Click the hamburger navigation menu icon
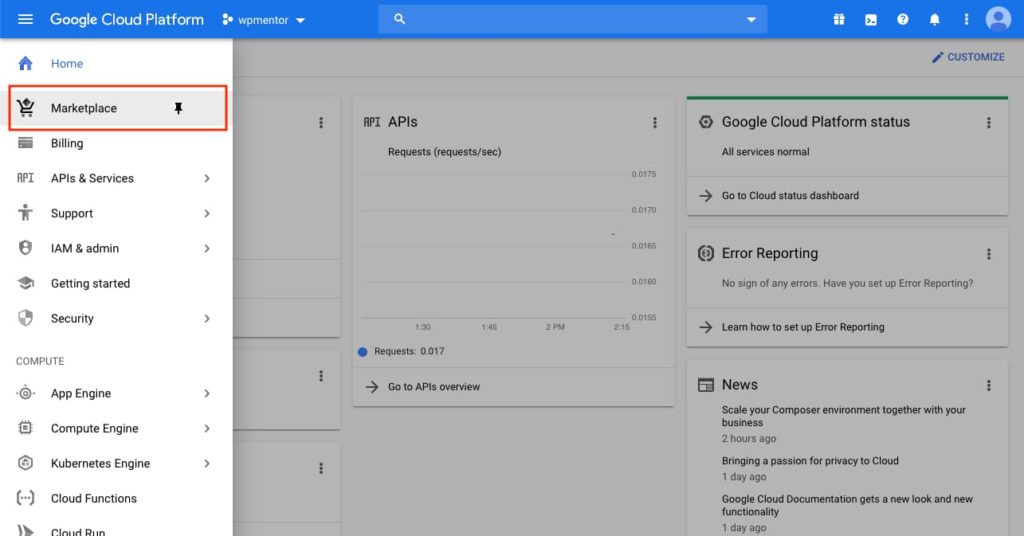This screenshot has width=1024, height=536. [25, 19]
